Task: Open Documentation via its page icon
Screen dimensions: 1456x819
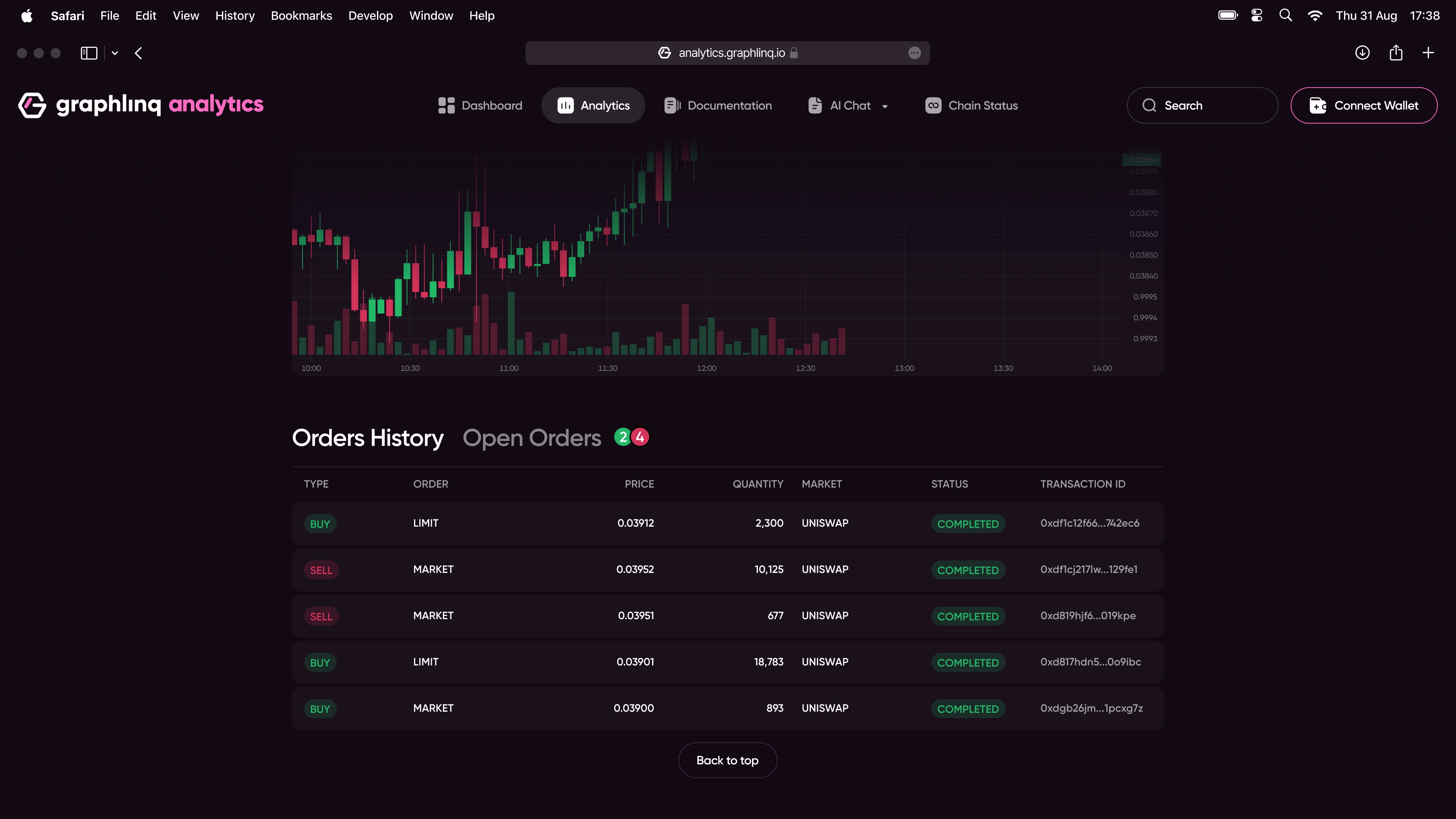Action: click(672, 105)
